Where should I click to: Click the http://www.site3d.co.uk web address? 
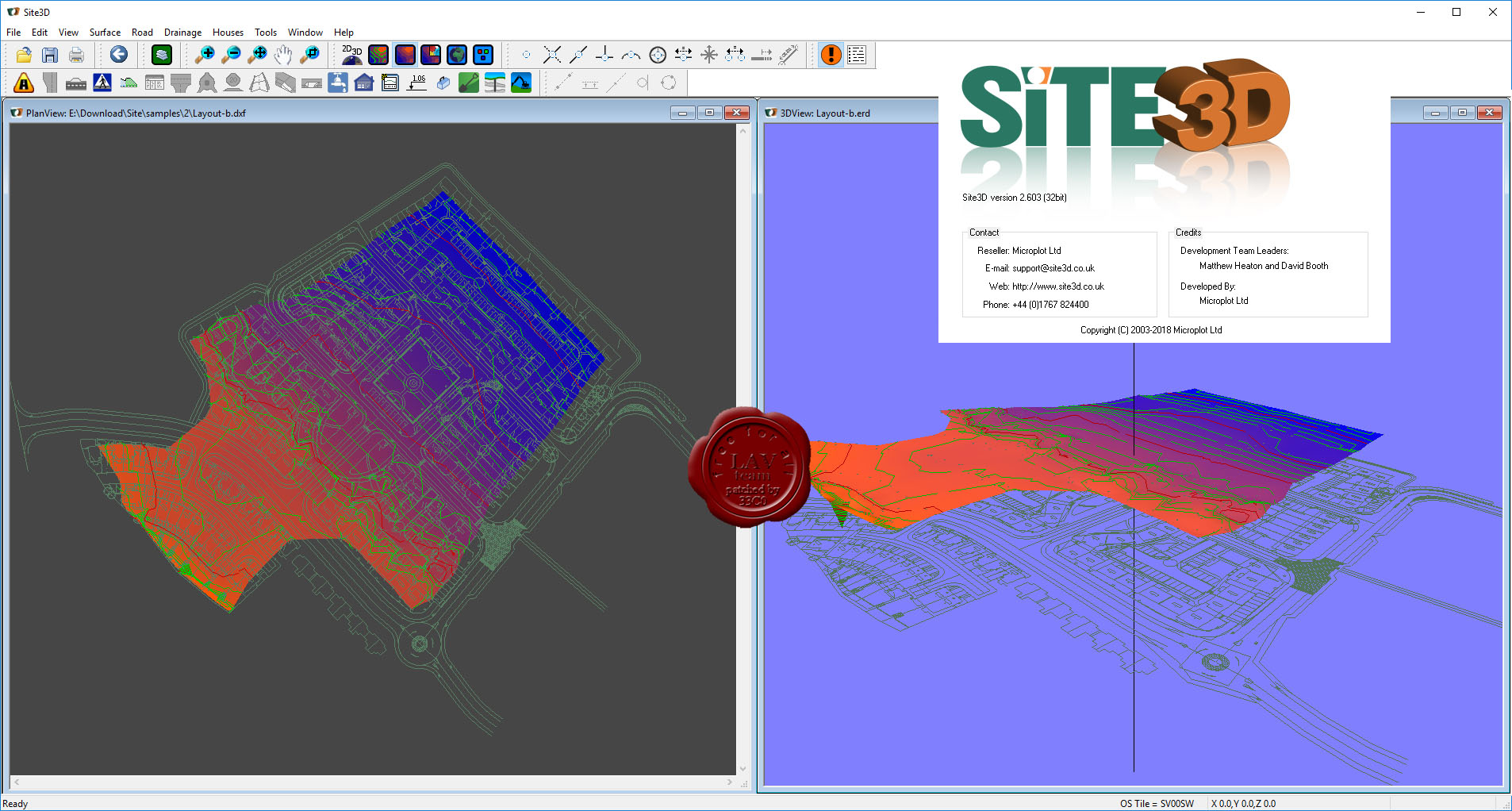[x=1058, y=286]
